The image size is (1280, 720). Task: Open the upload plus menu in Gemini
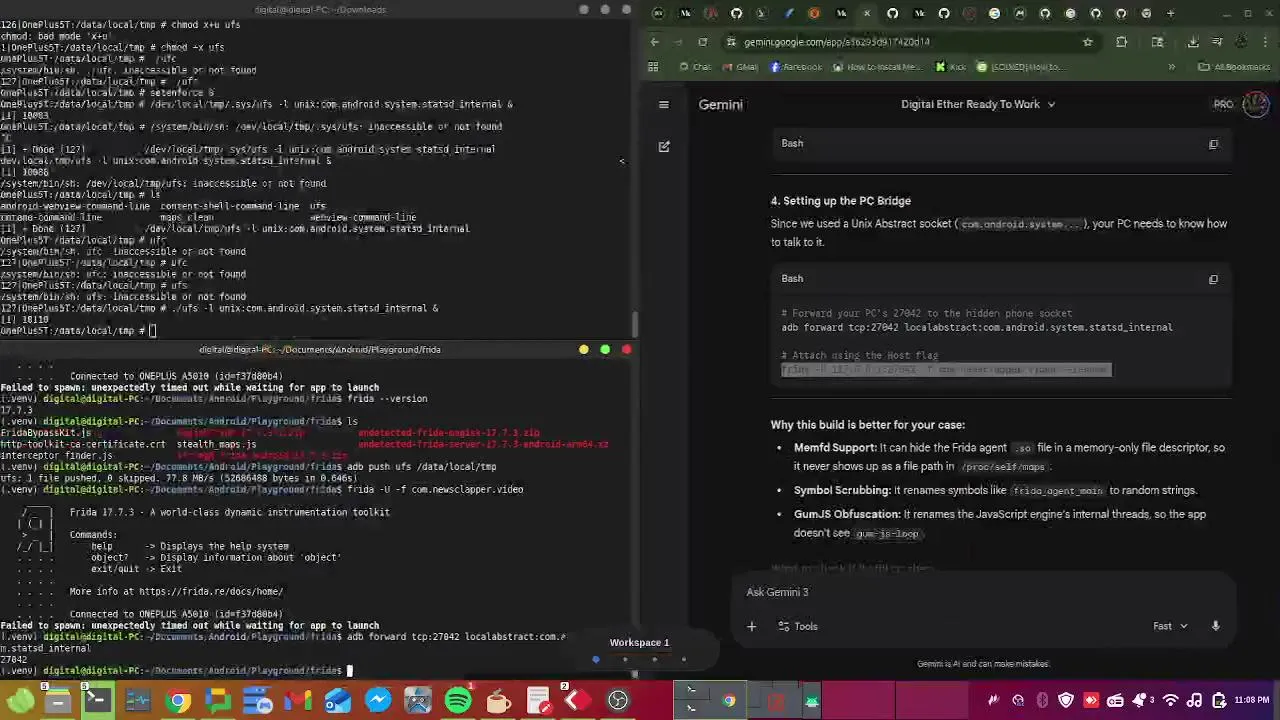tap(751, 626)
